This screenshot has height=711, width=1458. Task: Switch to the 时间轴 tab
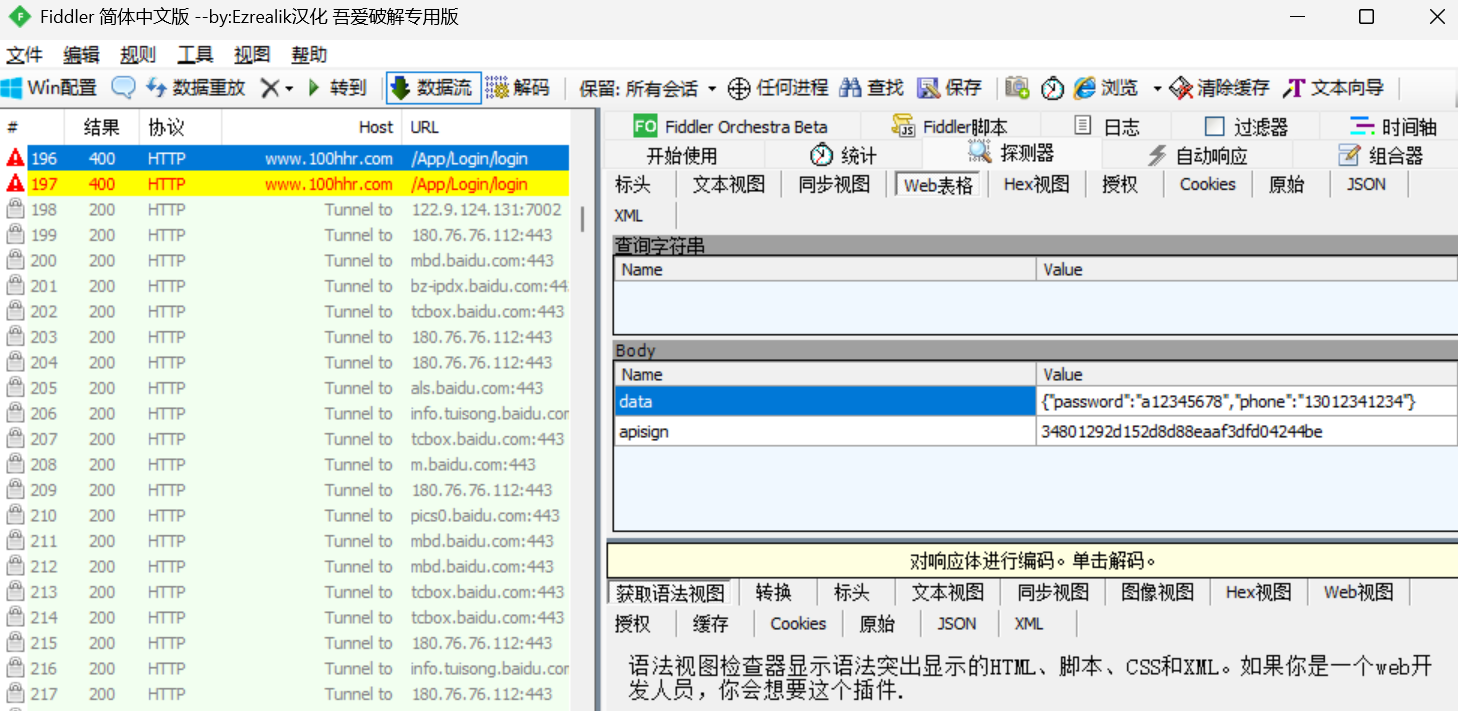coord(1394,126)
